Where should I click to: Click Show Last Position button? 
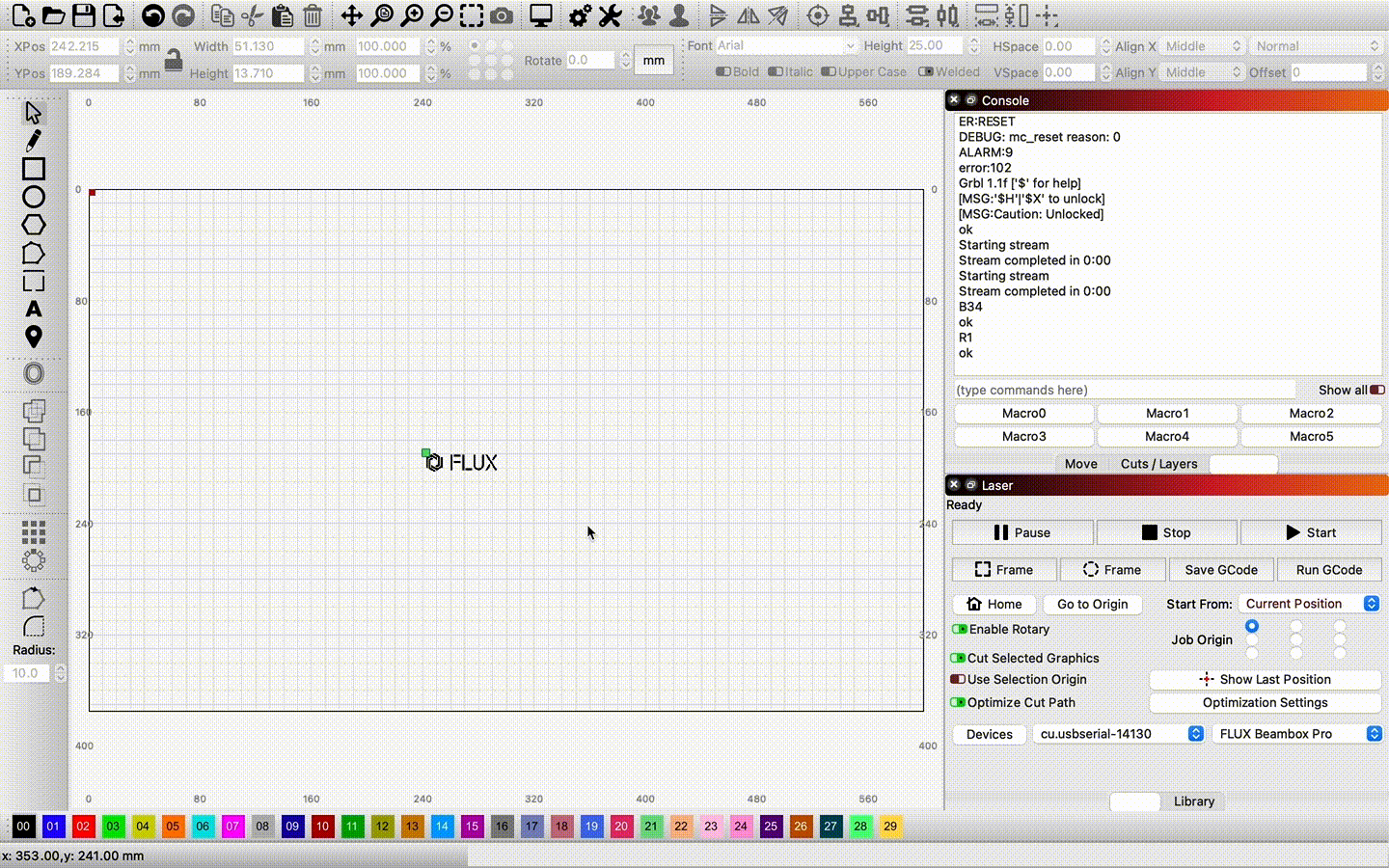(1265, 679)
